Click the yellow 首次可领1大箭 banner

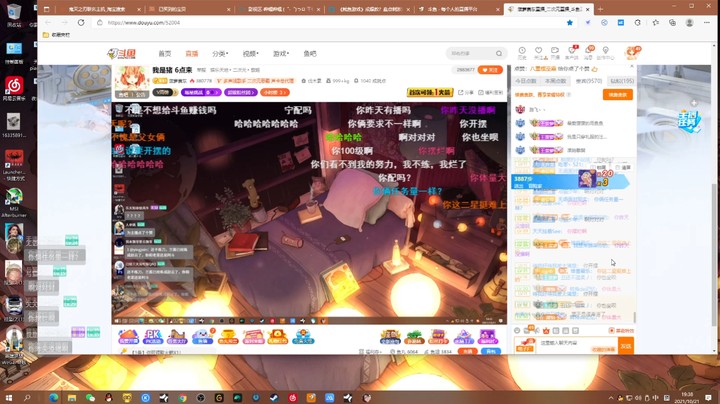430,92
